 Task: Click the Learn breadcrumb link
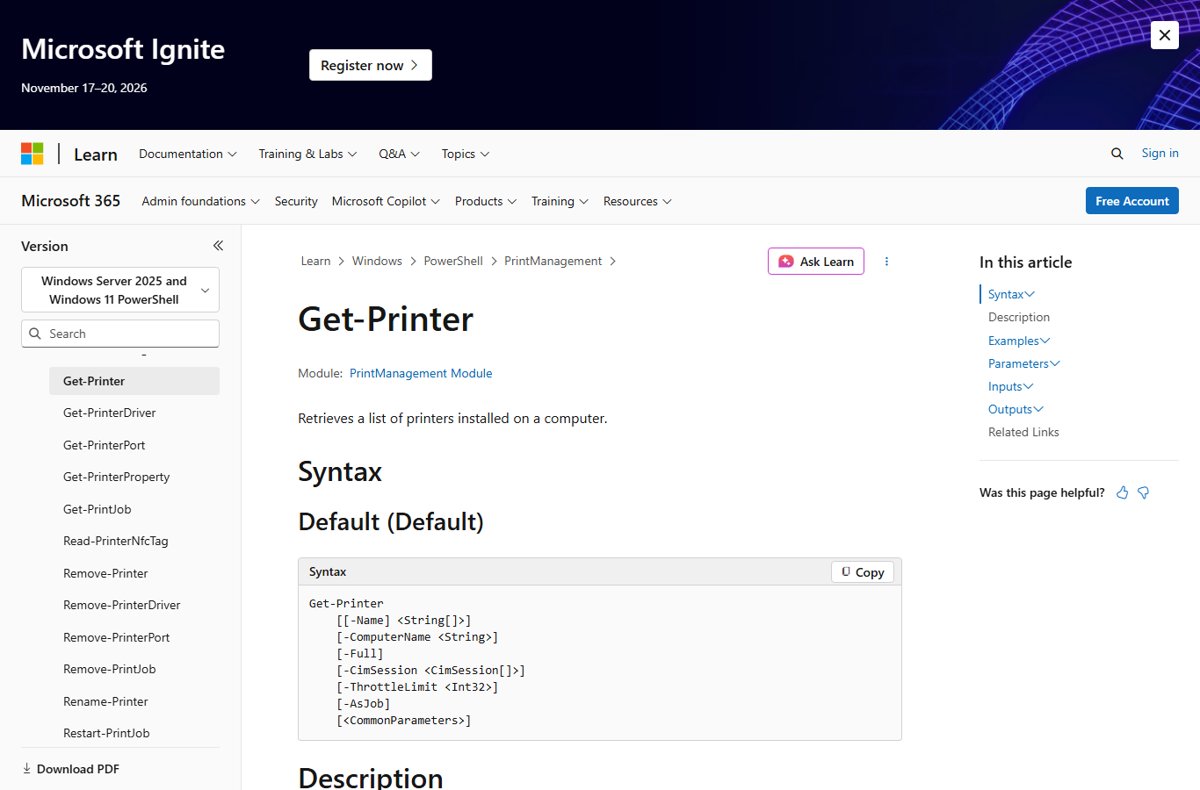pos(315,261)
